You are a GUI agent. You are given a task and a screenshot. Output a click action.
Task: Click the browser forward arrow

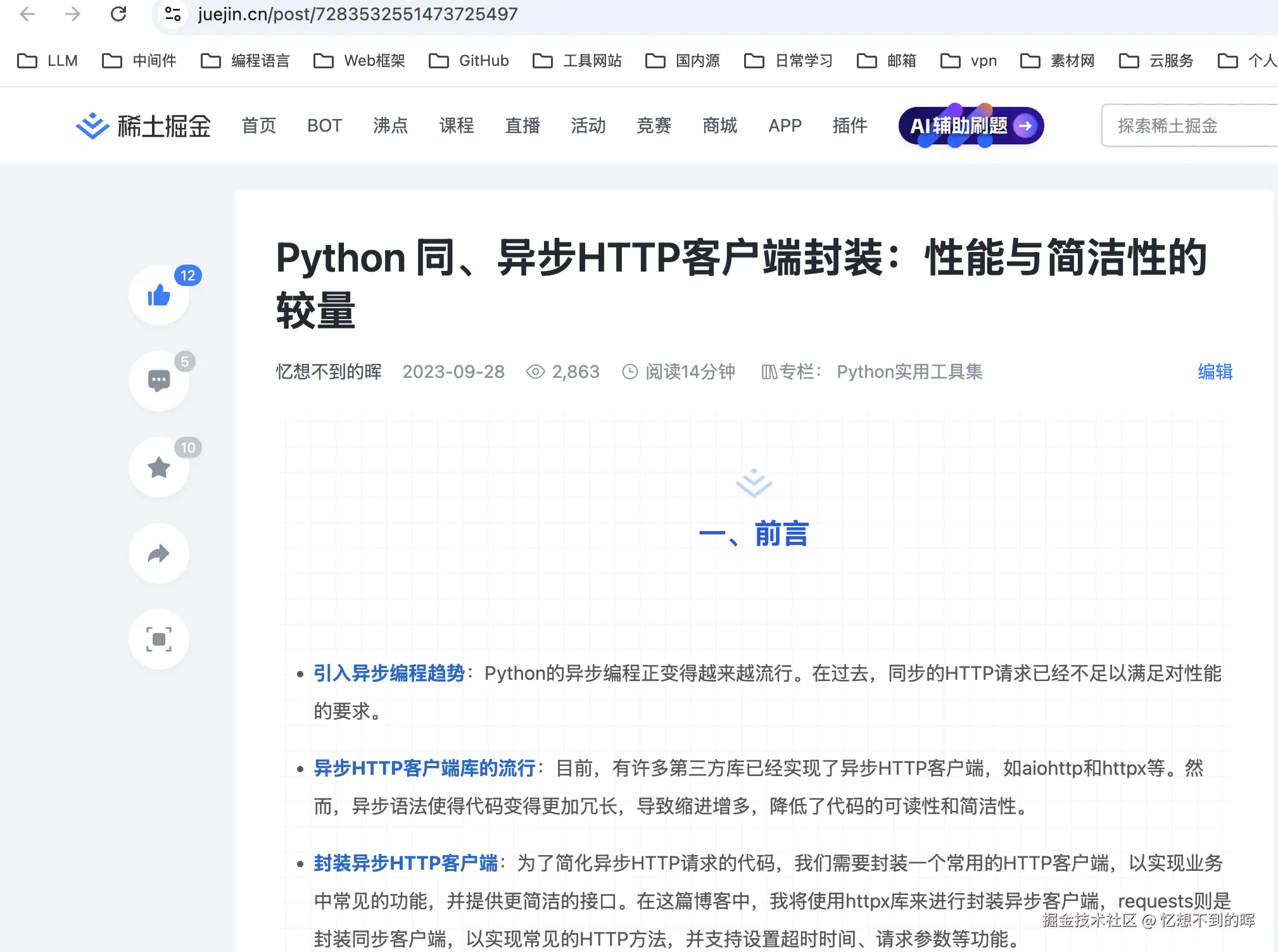(73, 14)
